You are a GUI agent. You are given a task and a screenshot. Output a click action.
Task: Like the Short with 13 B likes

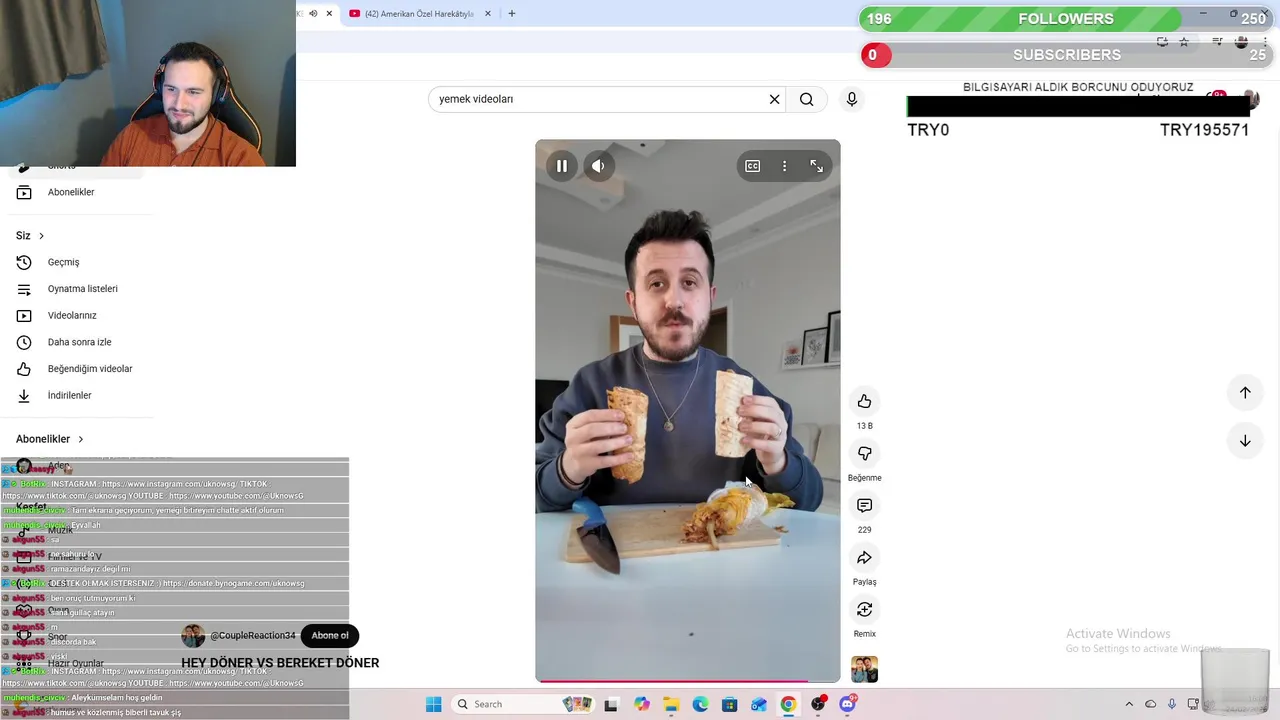pyautogui.click(x=864, y=401)
